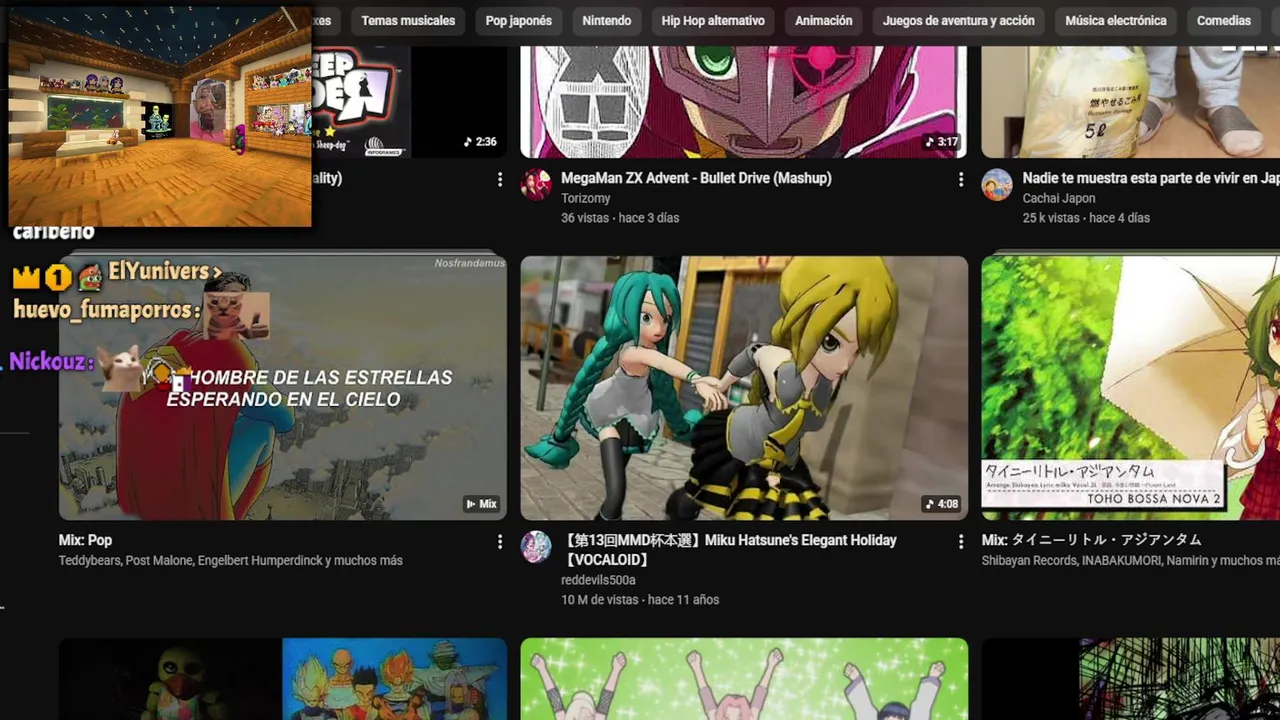Click '10 M de vistas - hace 11 años' text
Image resolution: width=1280 pixels, height=720 pixels.
pyautogui.click(x=640, y=600)
